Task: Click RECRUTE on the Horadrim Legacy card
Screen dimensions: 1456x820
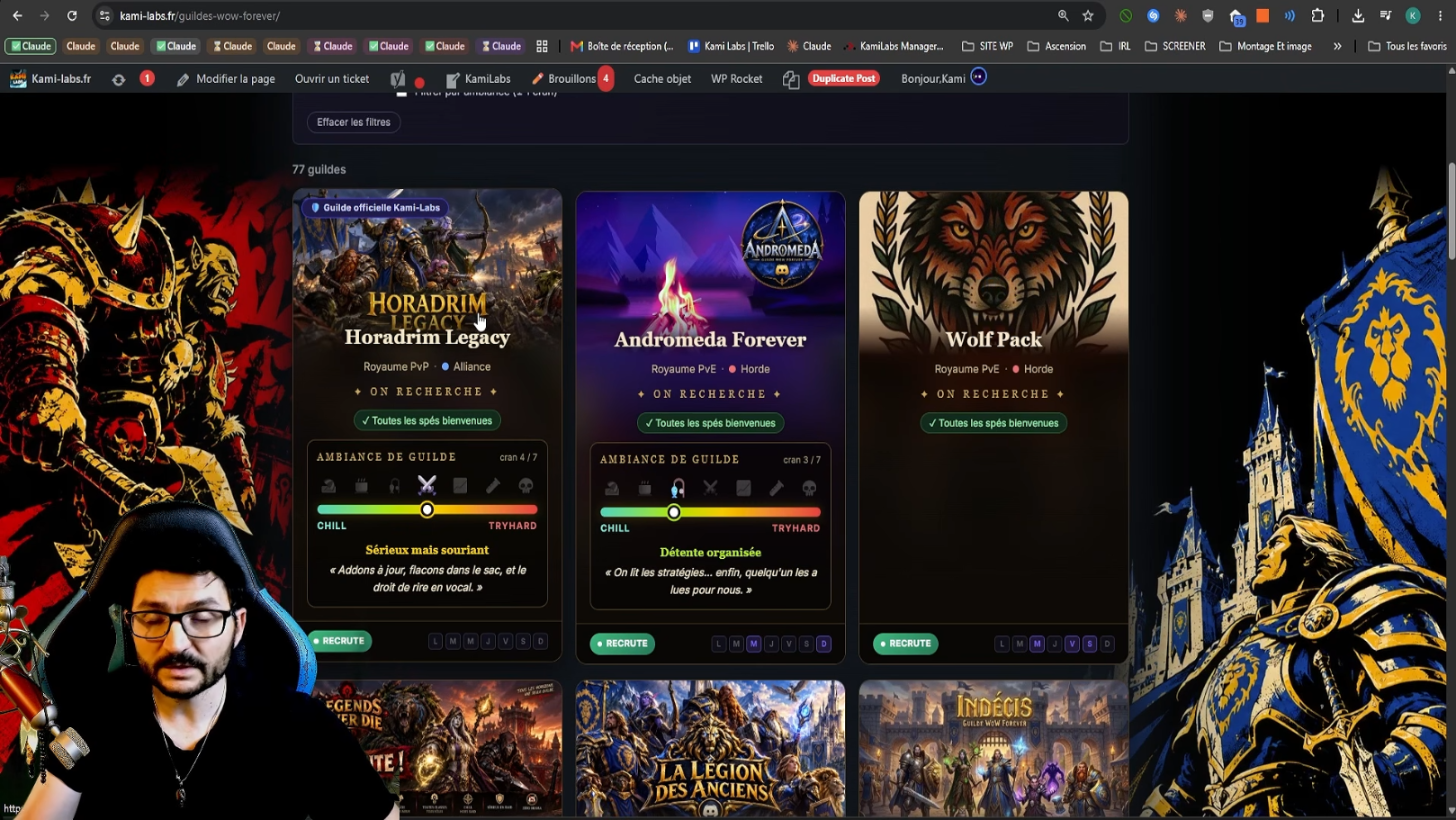Action: [x=338, y=641]
